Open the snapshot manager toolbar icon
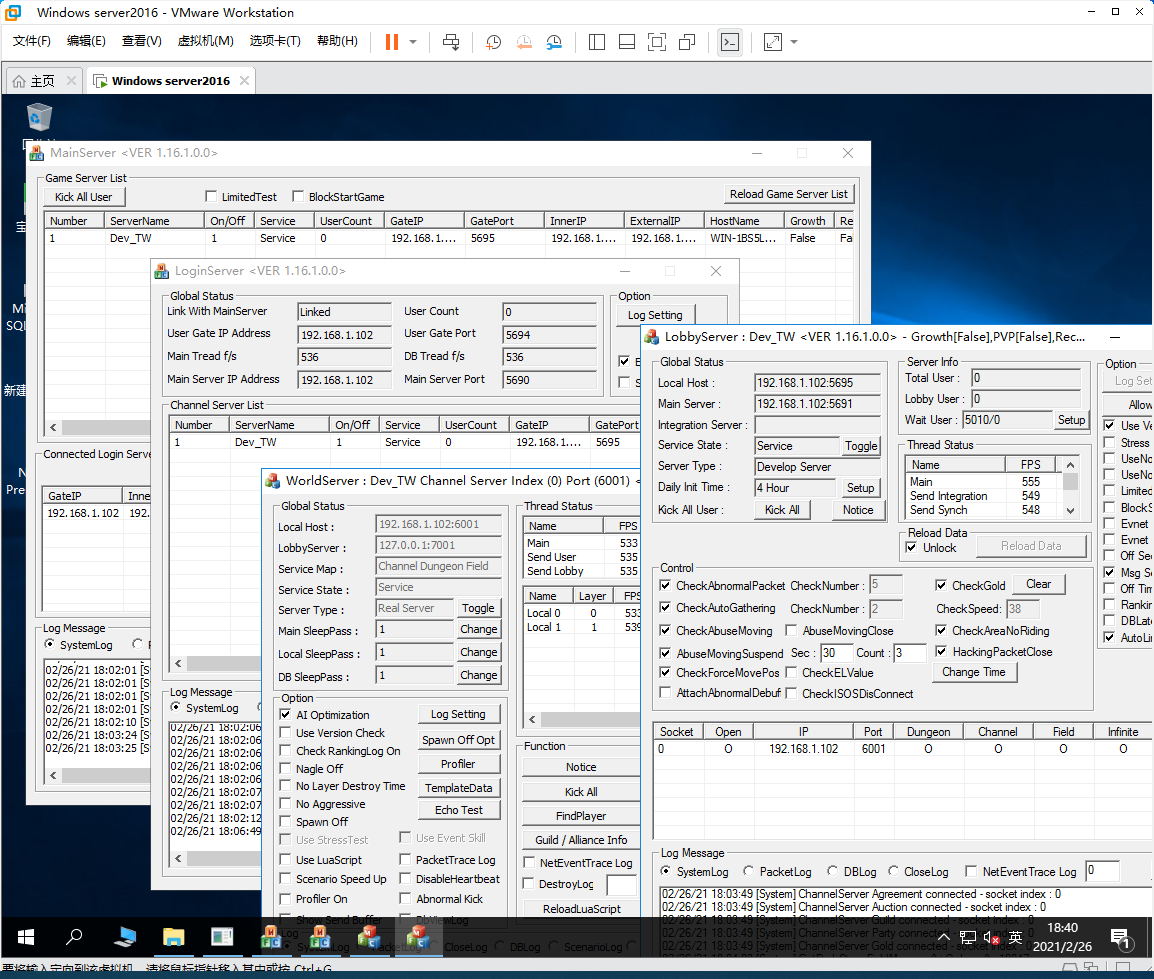The image size is (1154, 979). point(554,42)
